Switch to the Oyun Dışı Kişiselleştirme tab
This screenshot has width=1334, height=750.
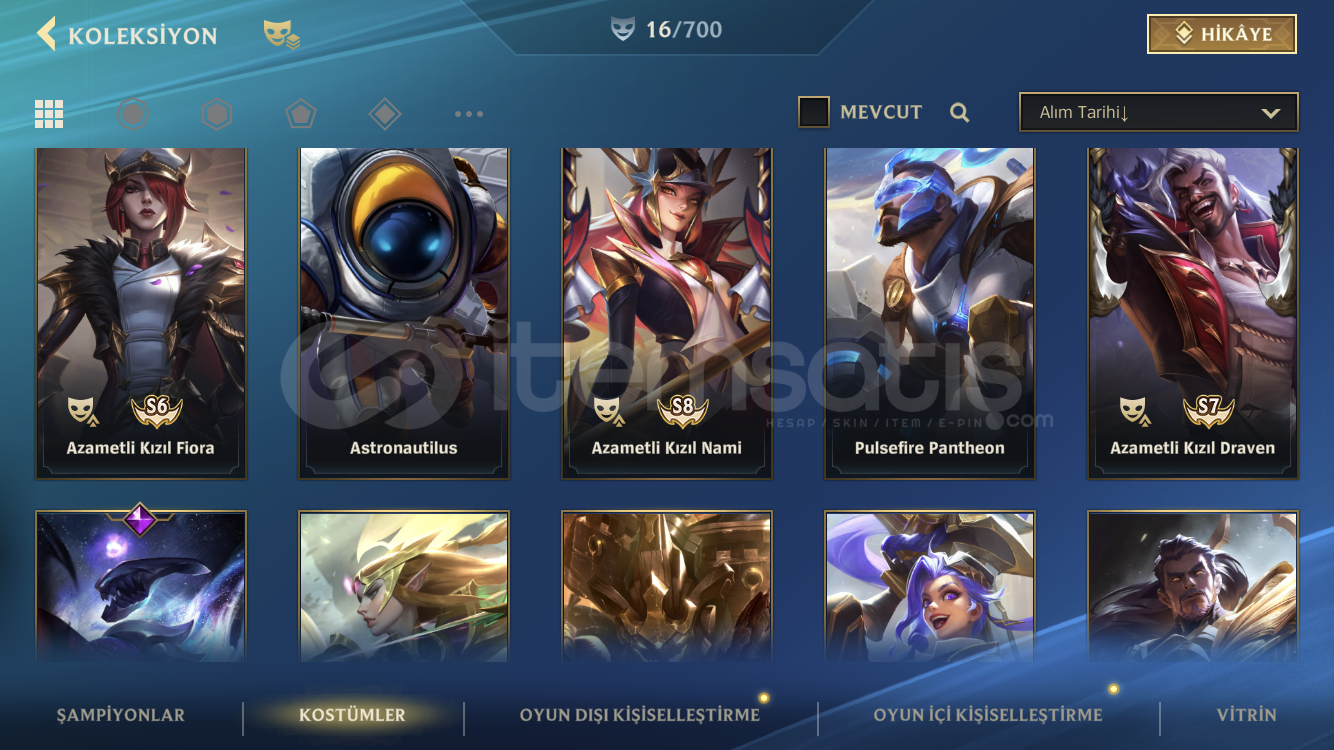640,715
